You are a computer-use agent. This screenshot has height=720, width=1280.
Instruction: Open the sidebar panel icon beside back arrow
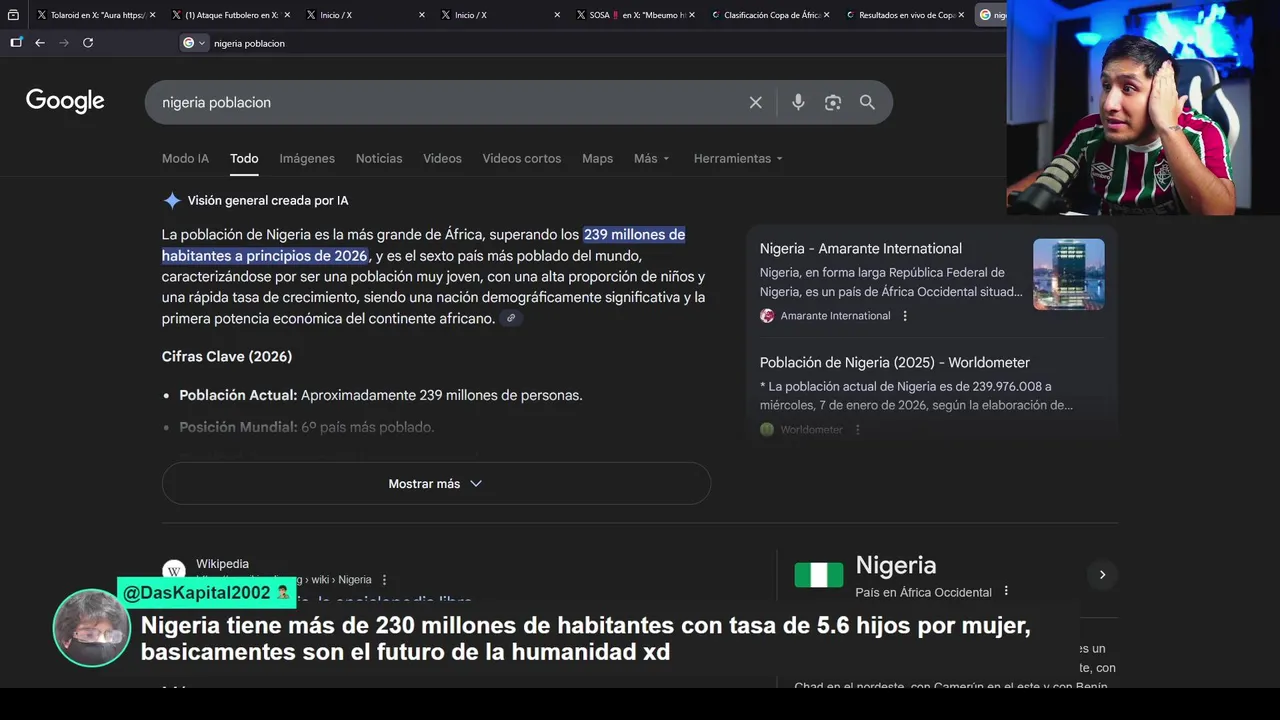coord(16,43)
